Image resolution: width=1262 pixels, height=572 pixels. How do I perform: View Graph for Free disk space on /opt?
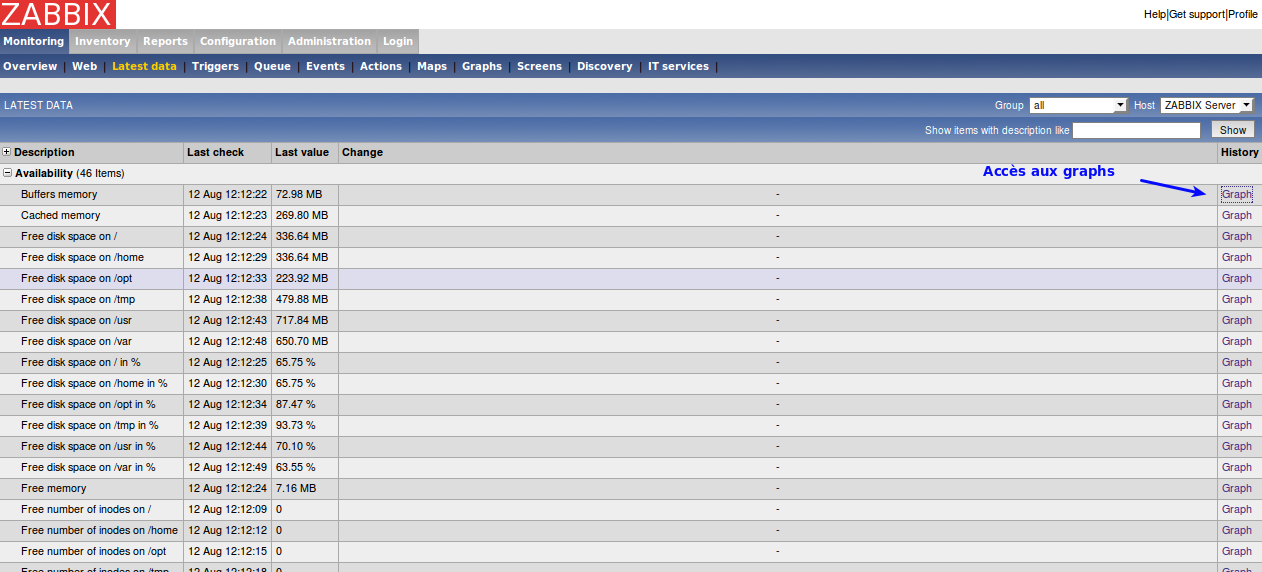click(1236, 278)
